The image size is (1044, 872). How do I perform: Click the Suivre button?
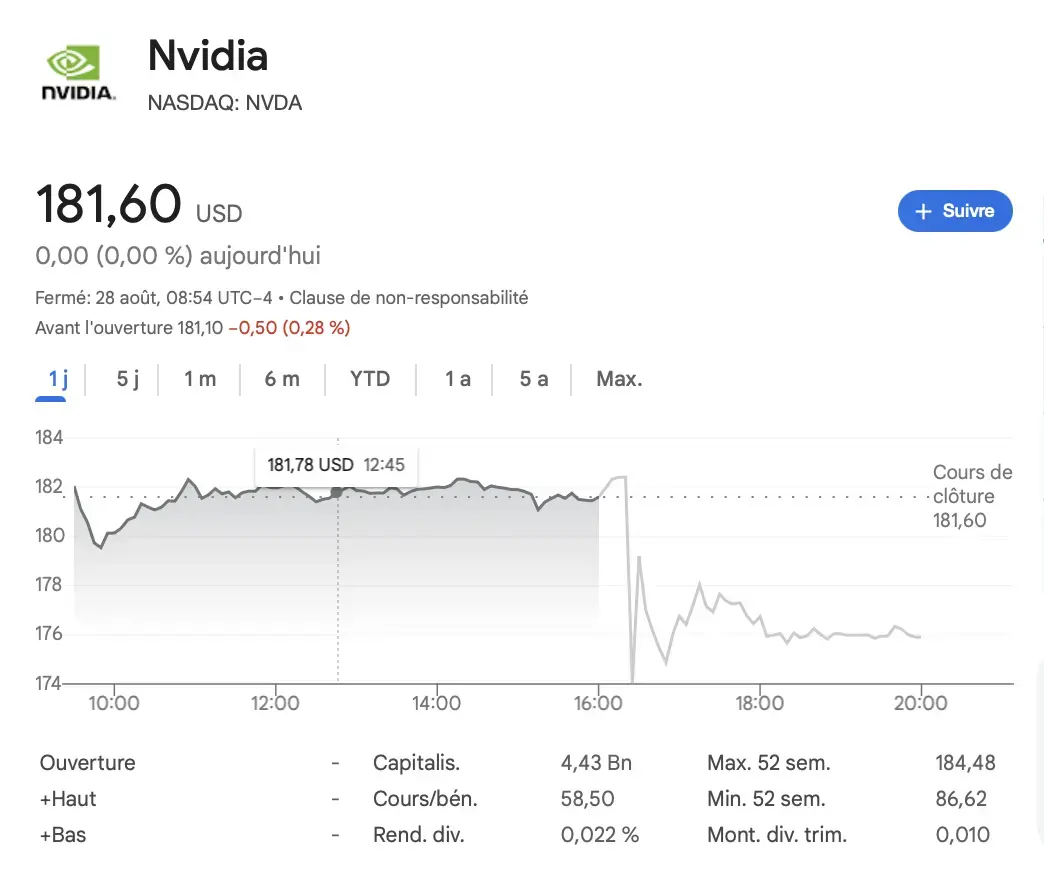click(x=955, y=211)
